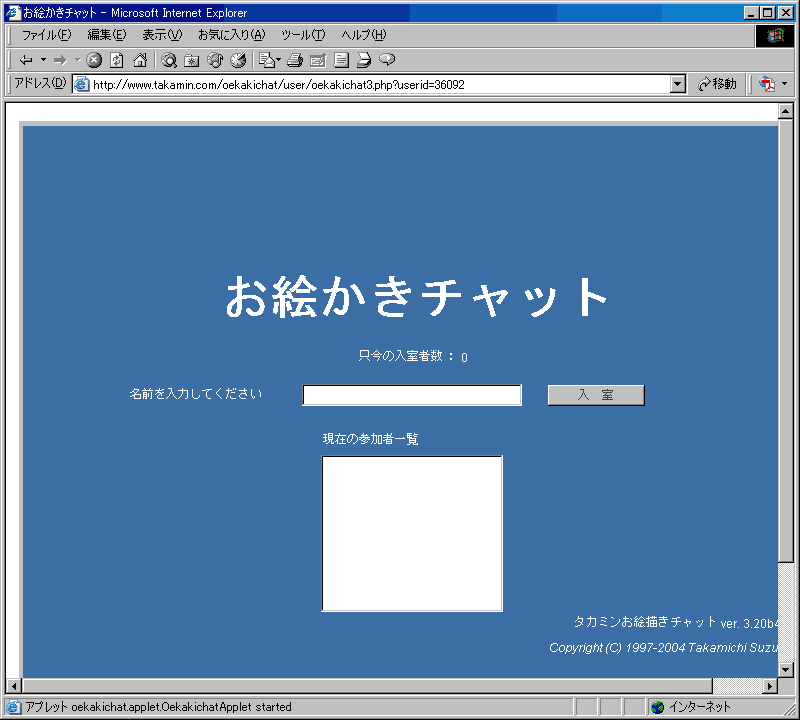Screen dimensions: 800x720
Task: Click the 入室 enter-room button
Action: (x=596, y=395)
